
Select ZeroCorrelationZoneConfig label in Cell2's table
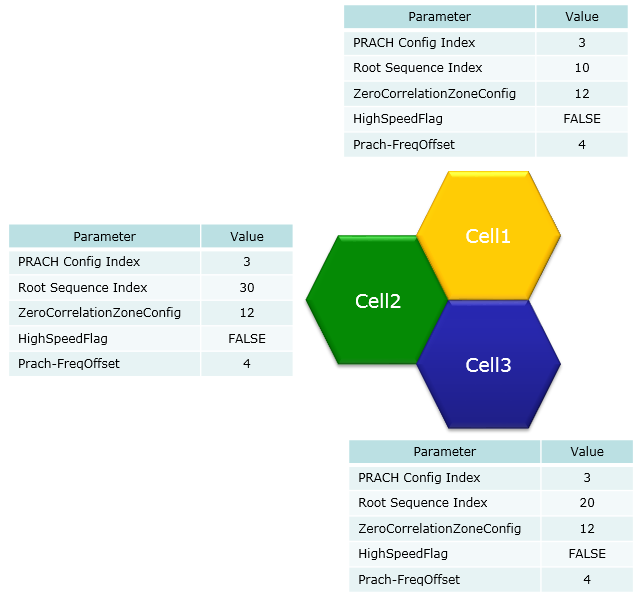99,313
